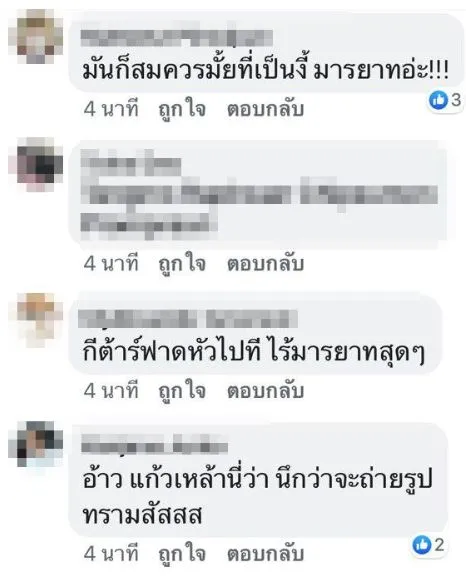Like the comment 'มันก็สมควรมั้ยที่เป็นงี้' via ถูกใจ
This screenshot has width=466, height=583.
pyautogui.click(x=182, y=110)
